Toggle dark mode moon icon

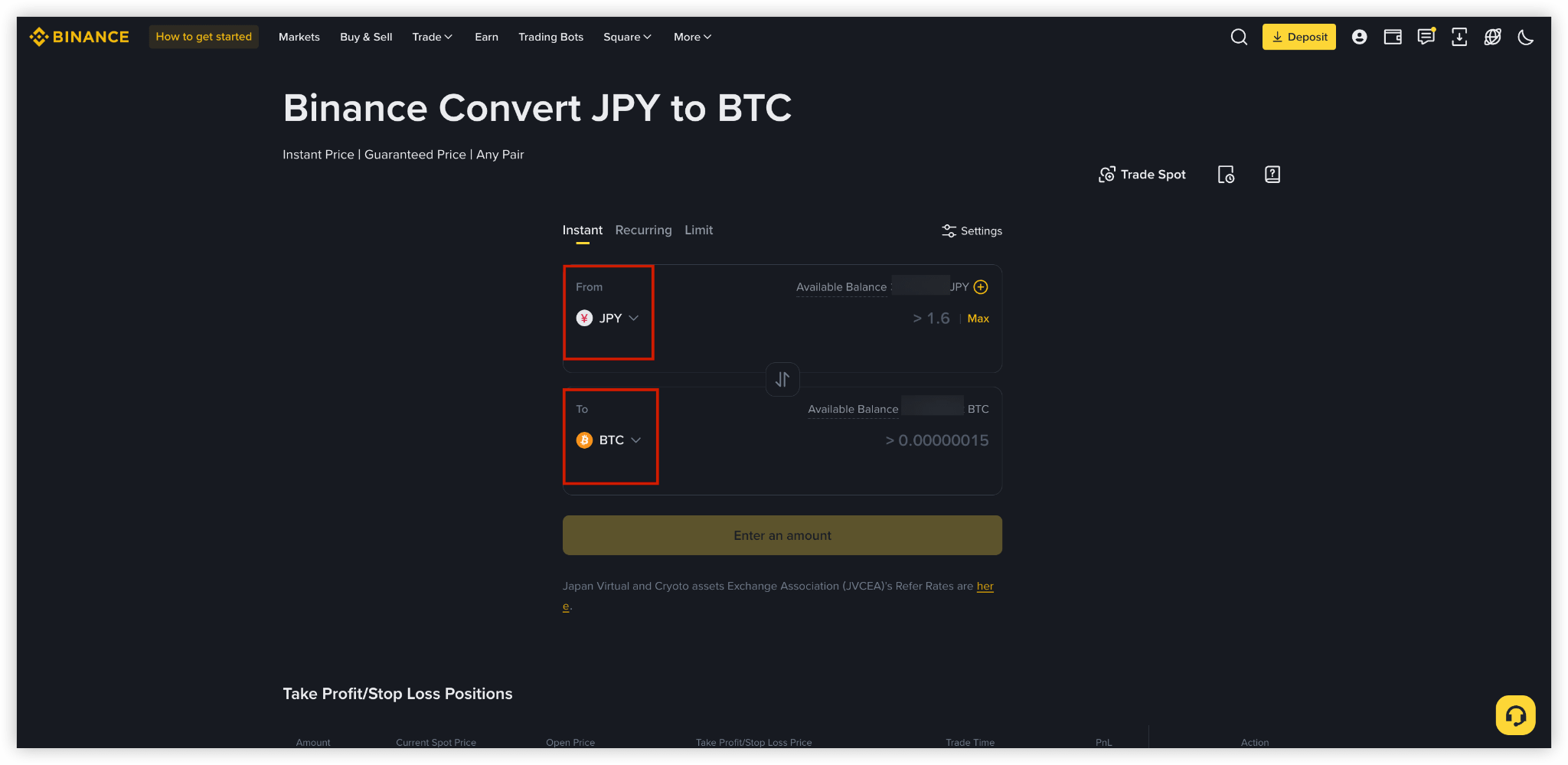[x=1526, y=37]
